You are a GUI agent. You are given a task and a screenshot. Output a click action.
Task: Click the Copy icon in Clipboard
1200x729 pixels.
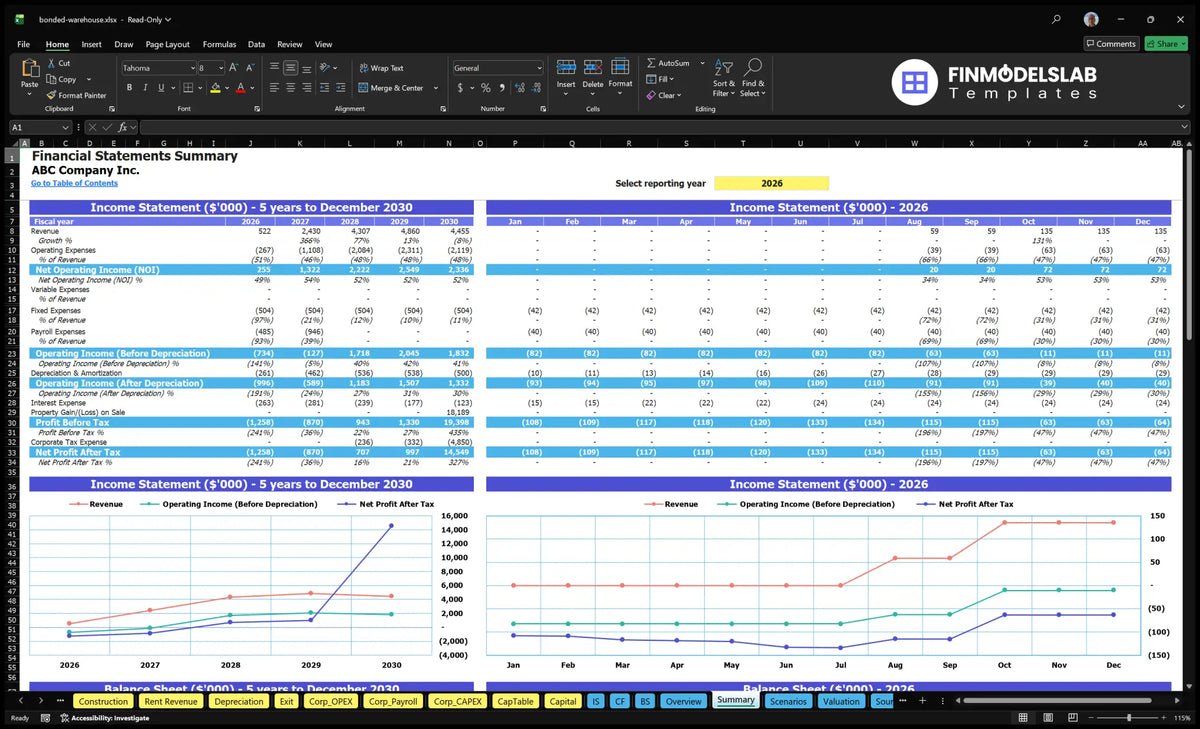tap(51, 79)
